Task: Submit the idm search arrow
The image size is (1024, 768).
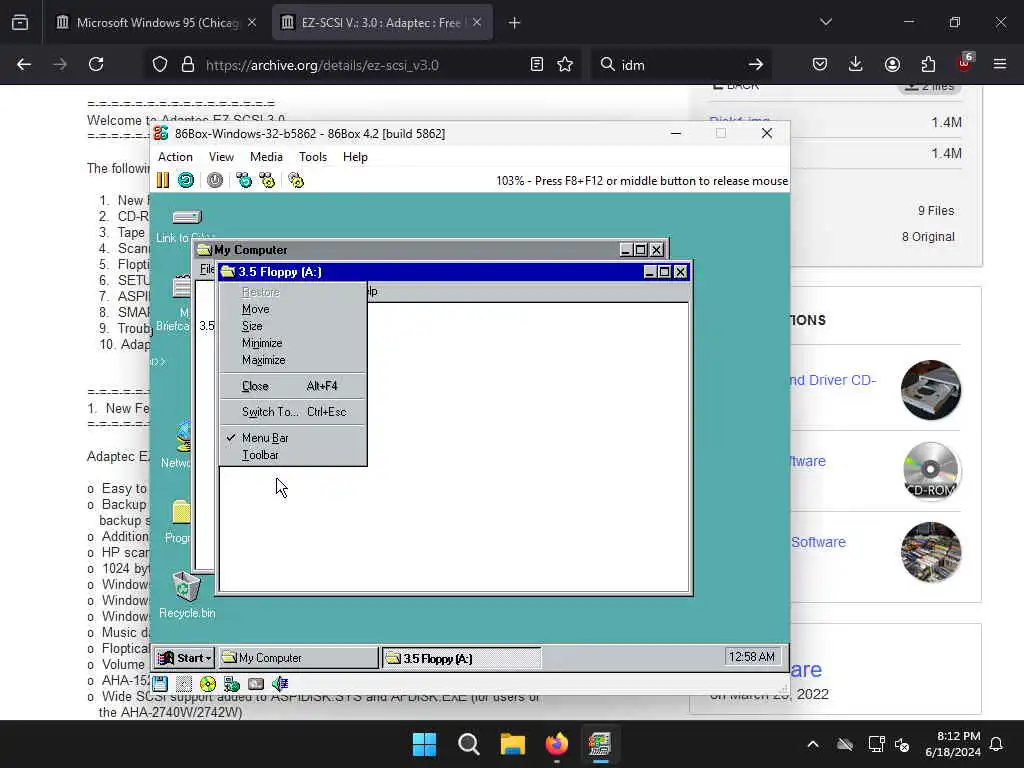Action: coord(756,65)
